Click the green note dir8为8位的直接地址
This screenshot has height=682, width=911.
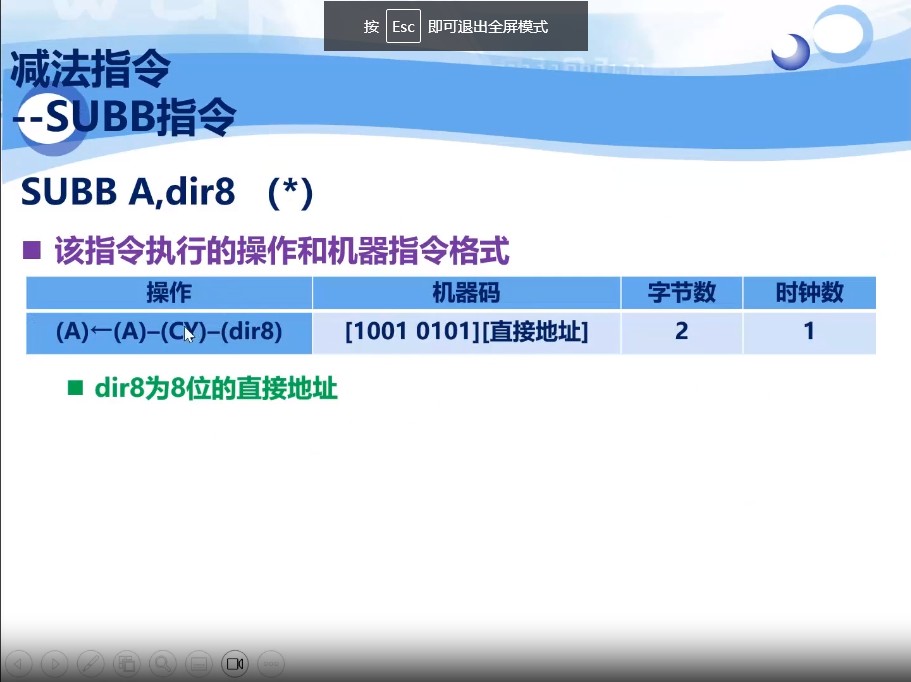tap(216, 388)
